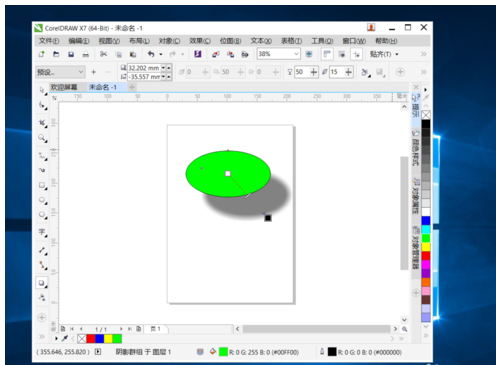Select the Polygon tool in the toolbox
Screen dimensions: 496x365
tap(42, 215)
